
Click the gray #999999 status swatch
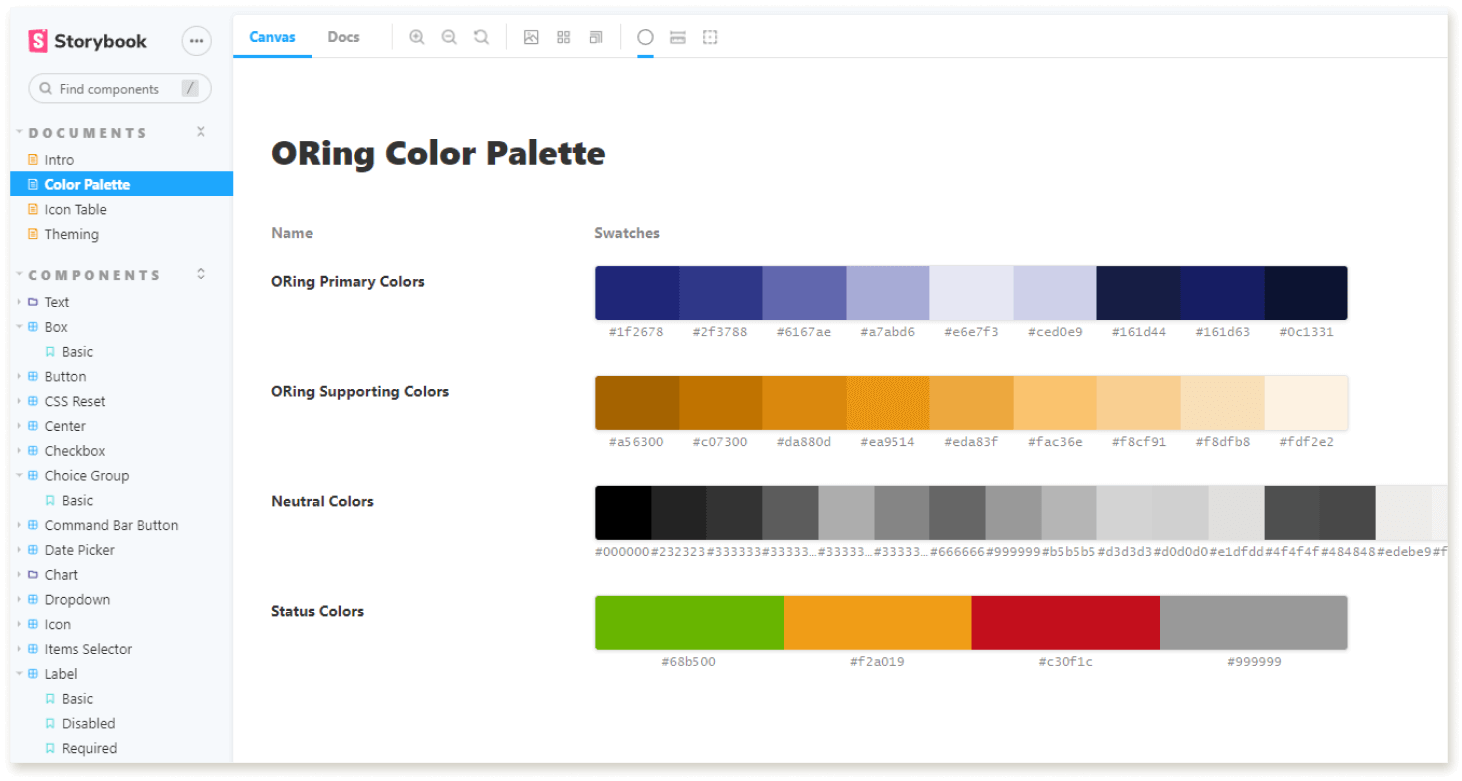1254,623
